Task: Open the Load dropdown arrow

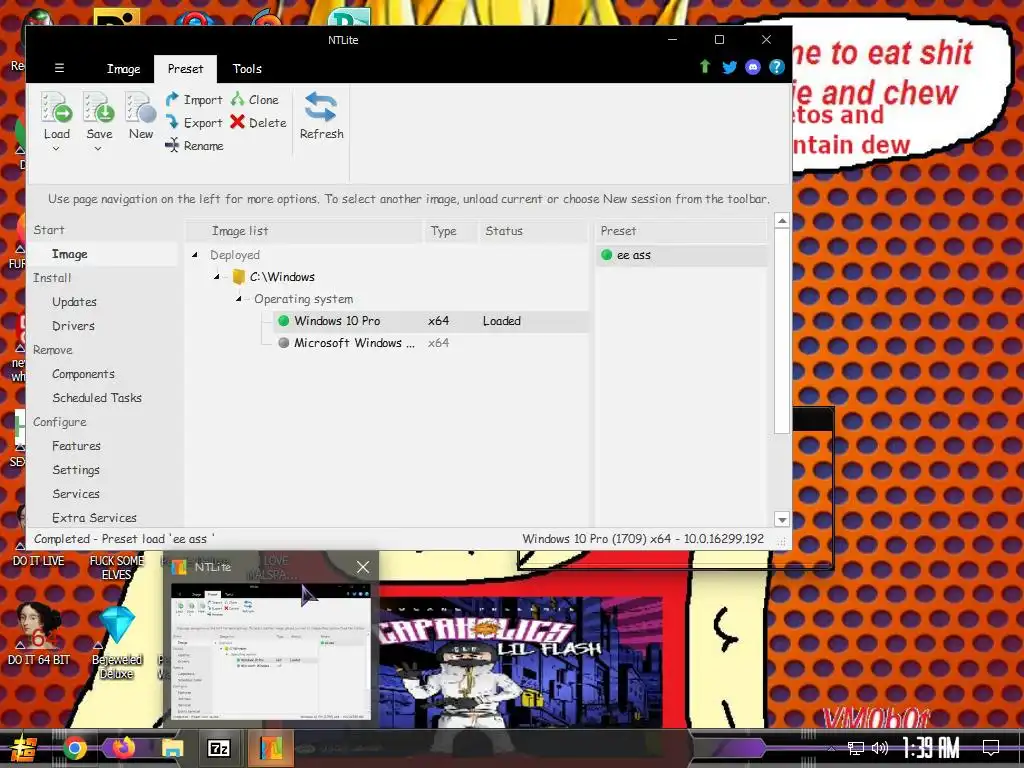Action: 56,149
